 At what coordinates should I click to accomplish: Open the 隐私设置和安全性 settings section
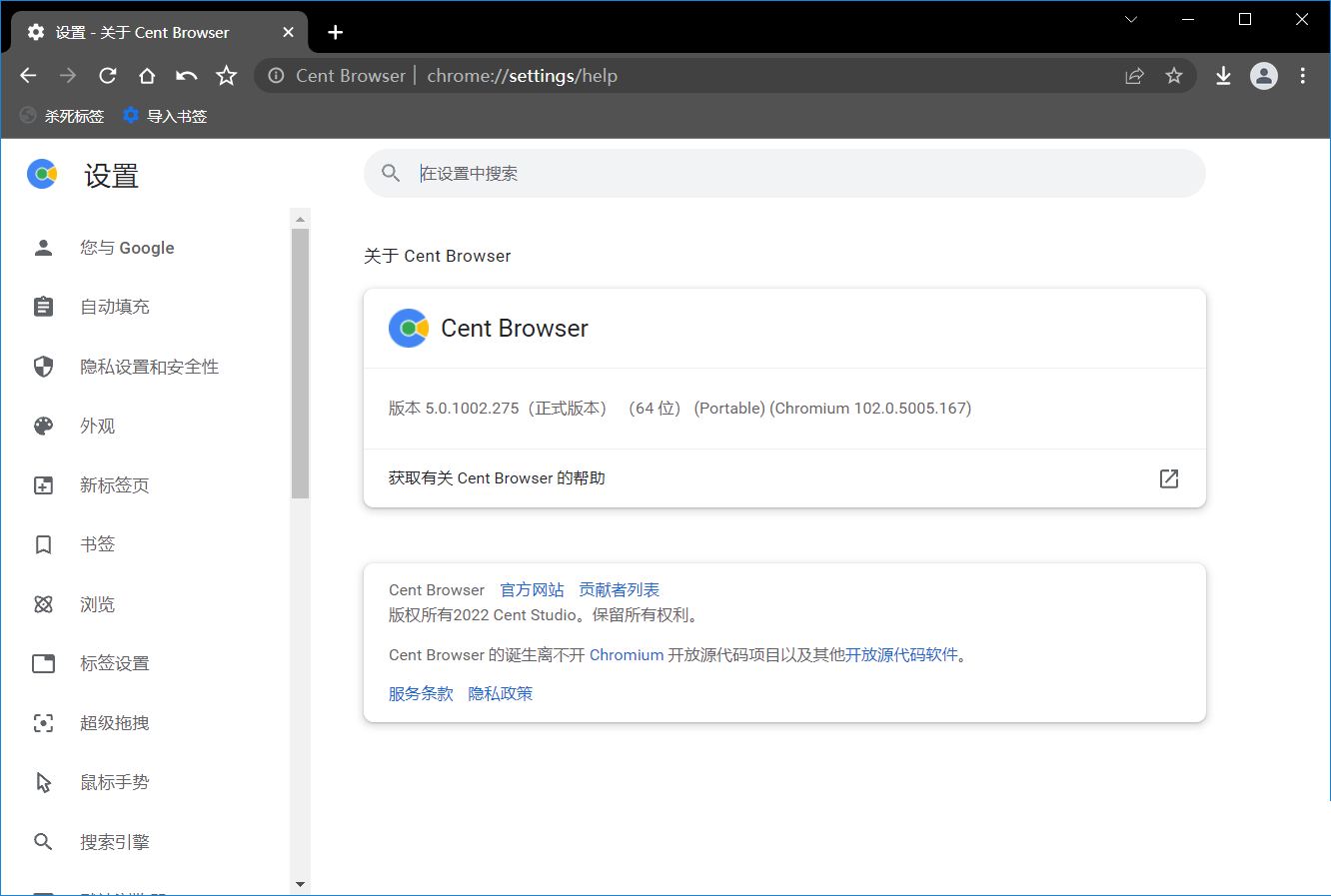[149, 367]
